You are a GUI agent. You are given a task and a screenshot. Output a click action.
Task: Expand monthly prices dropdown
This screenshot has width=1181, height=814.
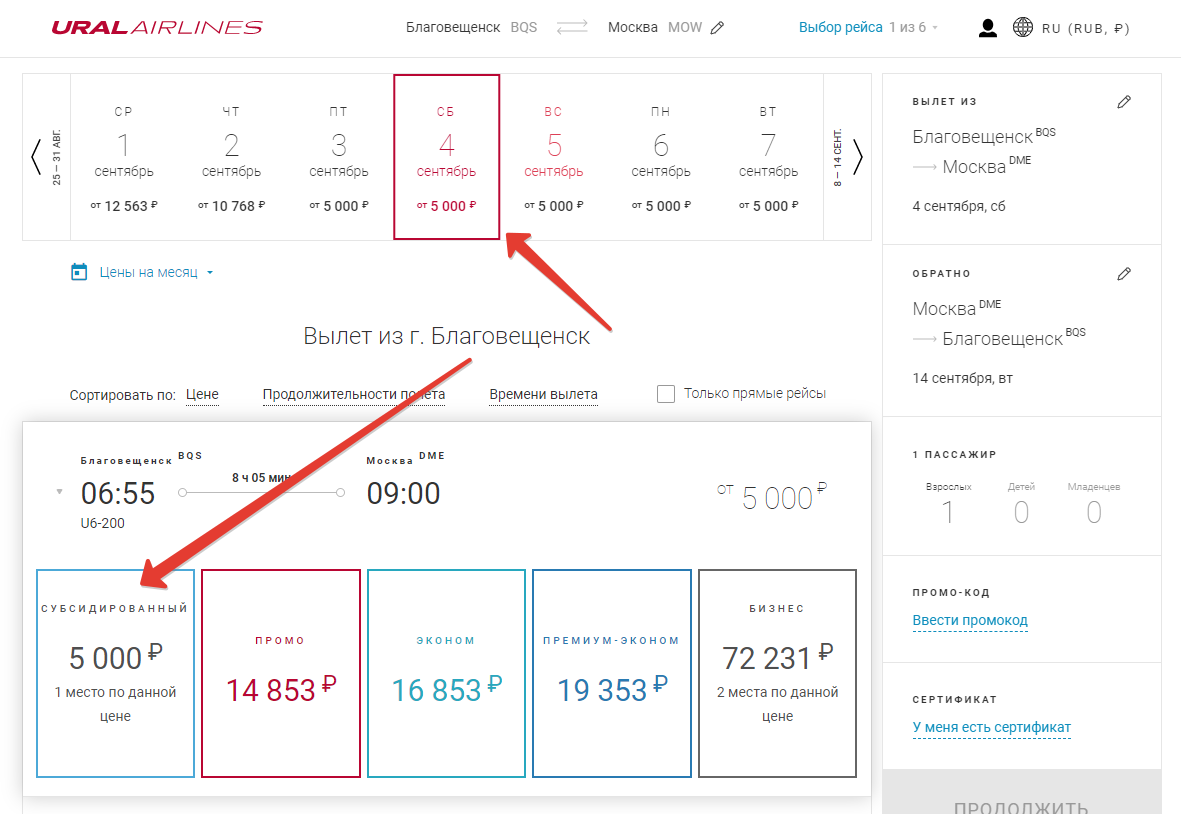(210, 273)
